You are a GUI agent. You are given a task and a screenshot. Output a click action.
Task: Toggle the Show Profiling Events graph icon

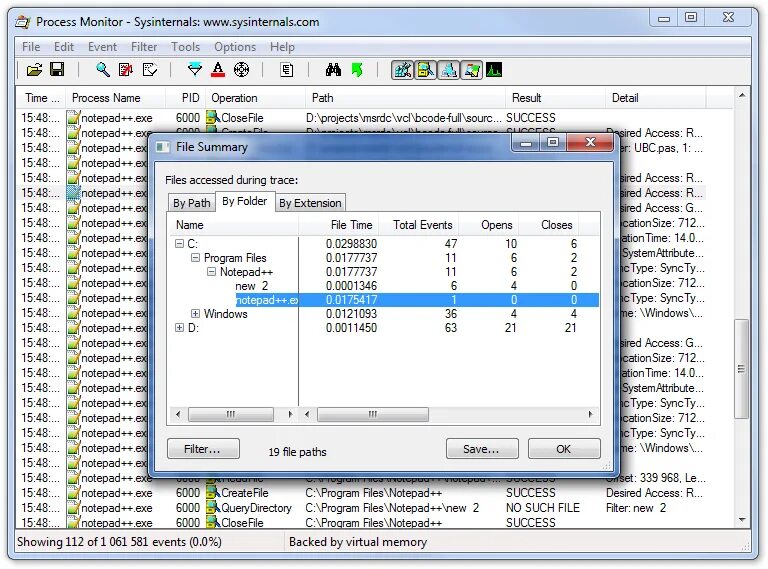click(494, 70)
